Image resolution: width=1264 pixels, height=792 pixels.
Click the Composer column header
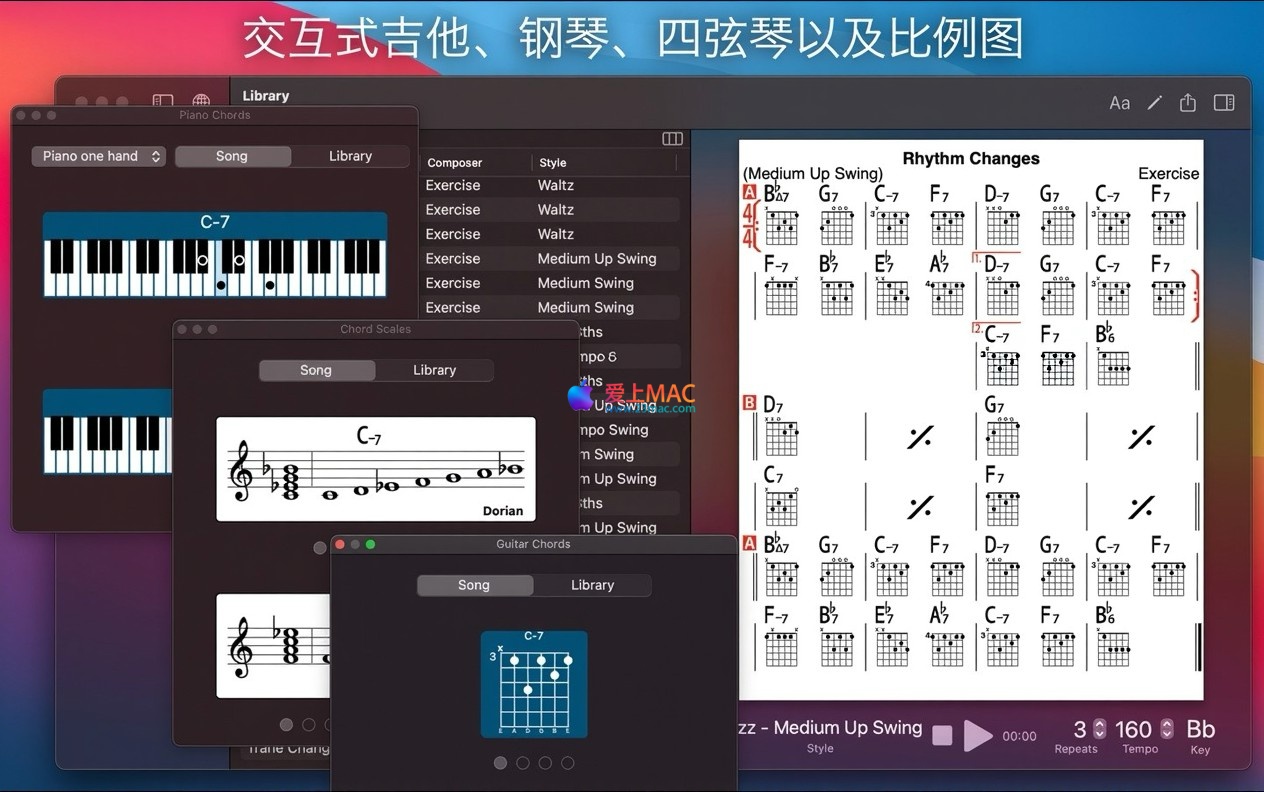tap(455, 163)
